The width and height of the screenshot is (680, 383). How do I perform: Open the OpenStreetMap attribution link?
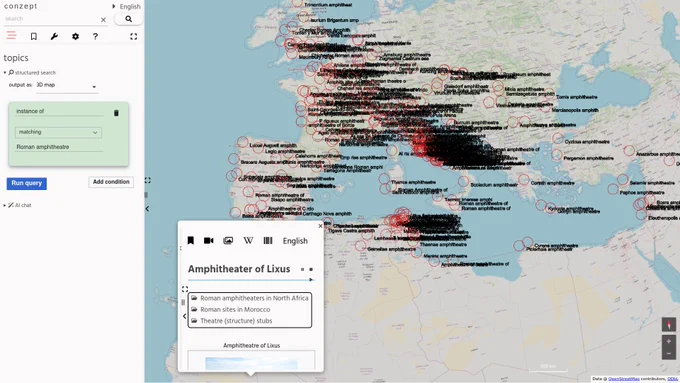[x=624, y=379]
